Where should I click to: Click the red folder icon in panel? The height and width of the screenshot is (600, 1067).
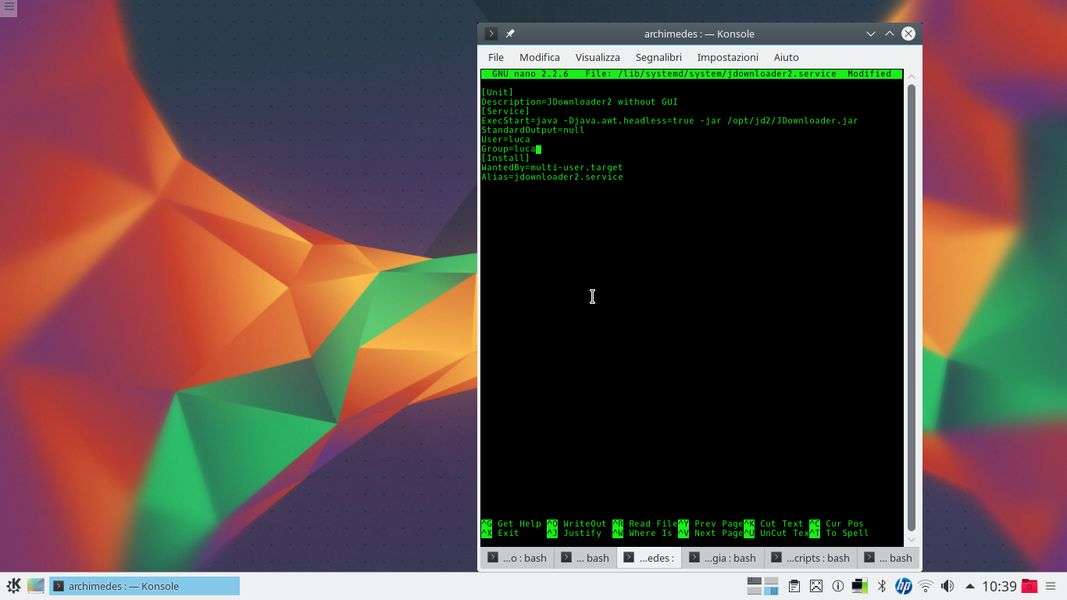pyautogui.click(x=1029, y=586)
